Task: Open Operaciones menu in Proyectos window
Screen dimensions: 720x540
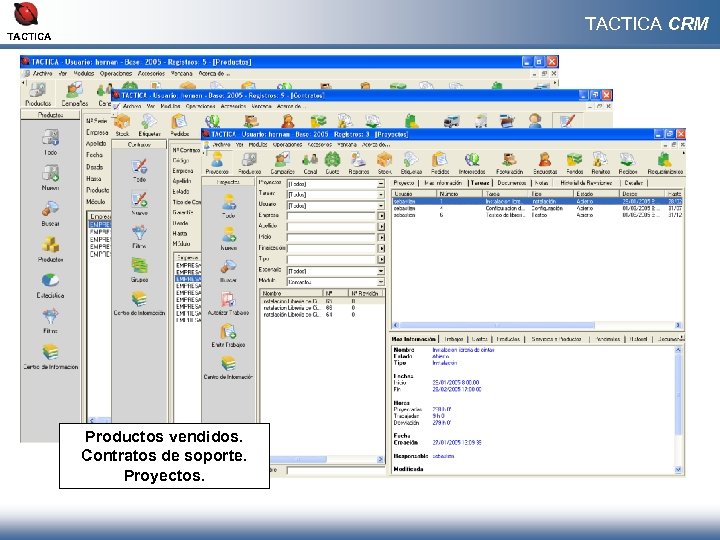Action: tap(287, 145)
